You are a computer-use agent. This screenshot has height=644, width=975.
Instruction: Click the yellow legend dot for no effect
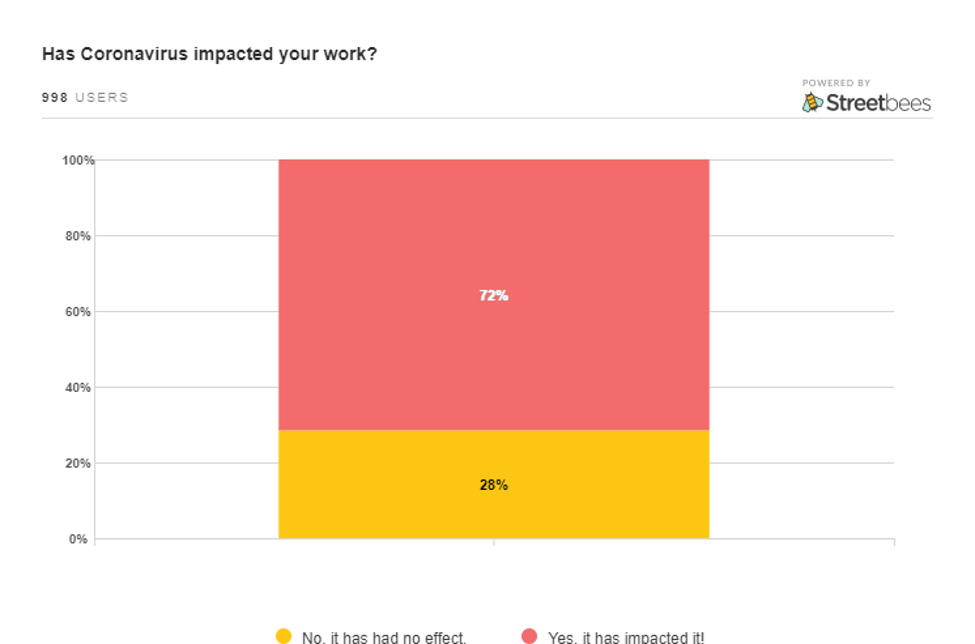tap(284, 636)
